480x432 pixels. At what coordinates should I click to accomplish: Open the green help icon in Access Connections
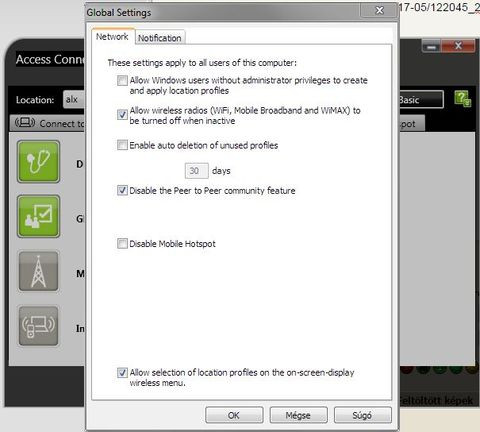pyautogui.click(x=463, y=99)
